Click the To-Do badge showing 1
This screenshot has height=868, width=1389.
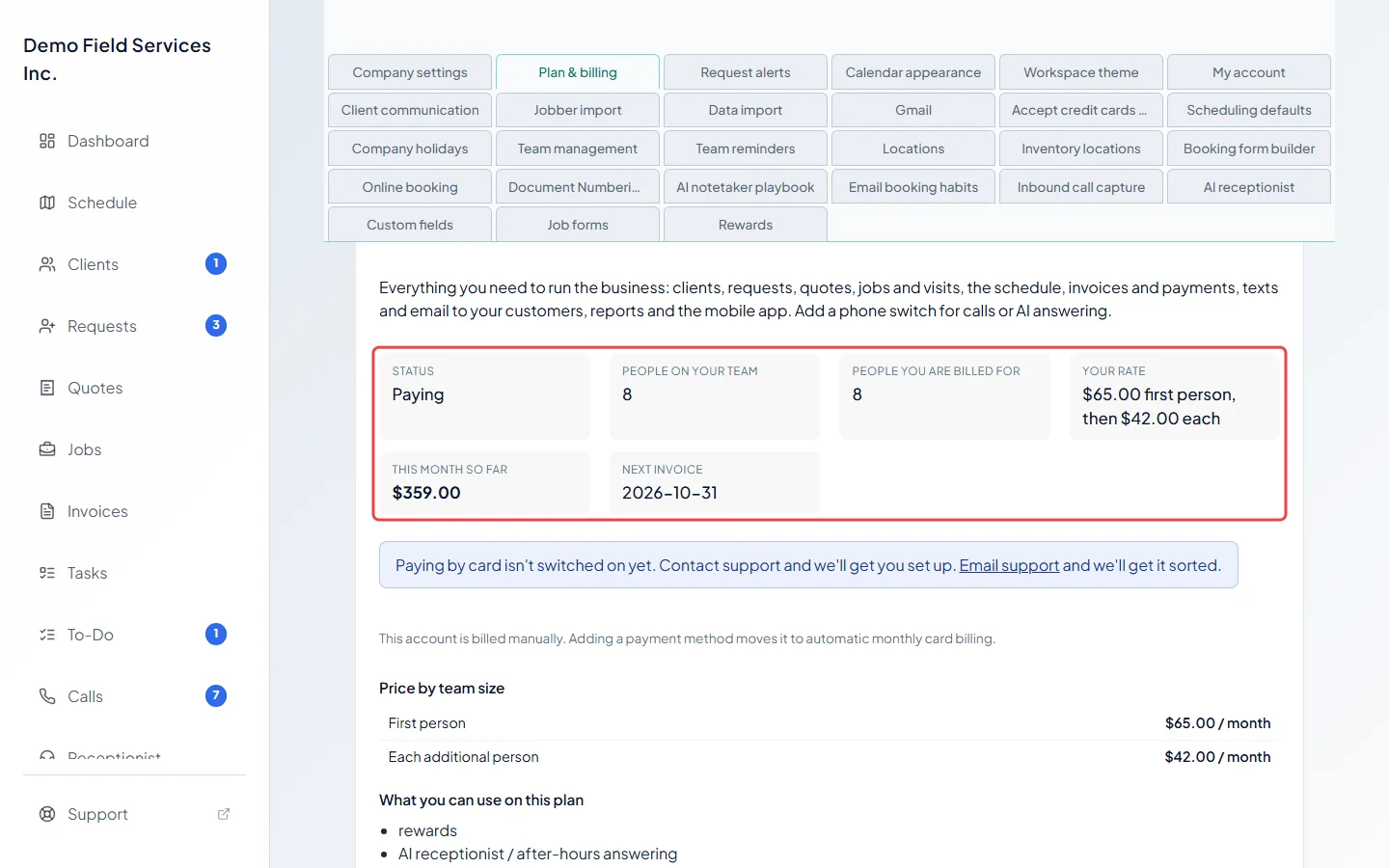pos(216,634)
